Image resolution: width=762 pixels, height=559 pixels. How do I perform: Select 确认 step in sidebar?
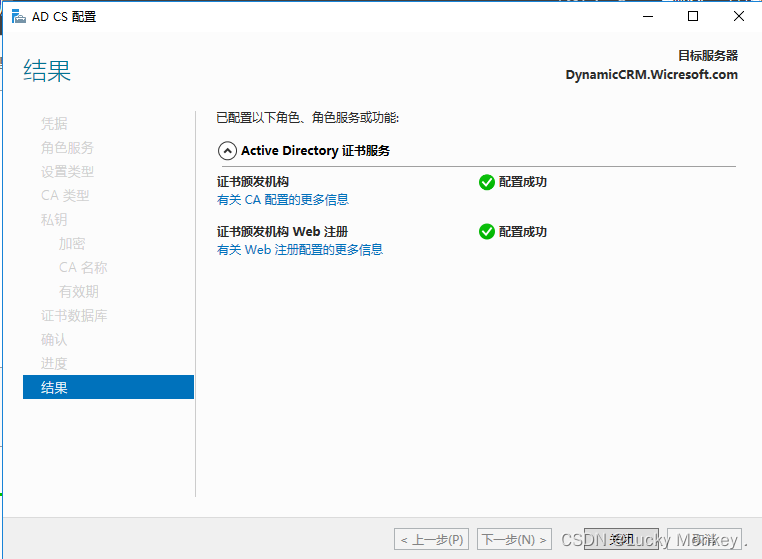(54, 339)
